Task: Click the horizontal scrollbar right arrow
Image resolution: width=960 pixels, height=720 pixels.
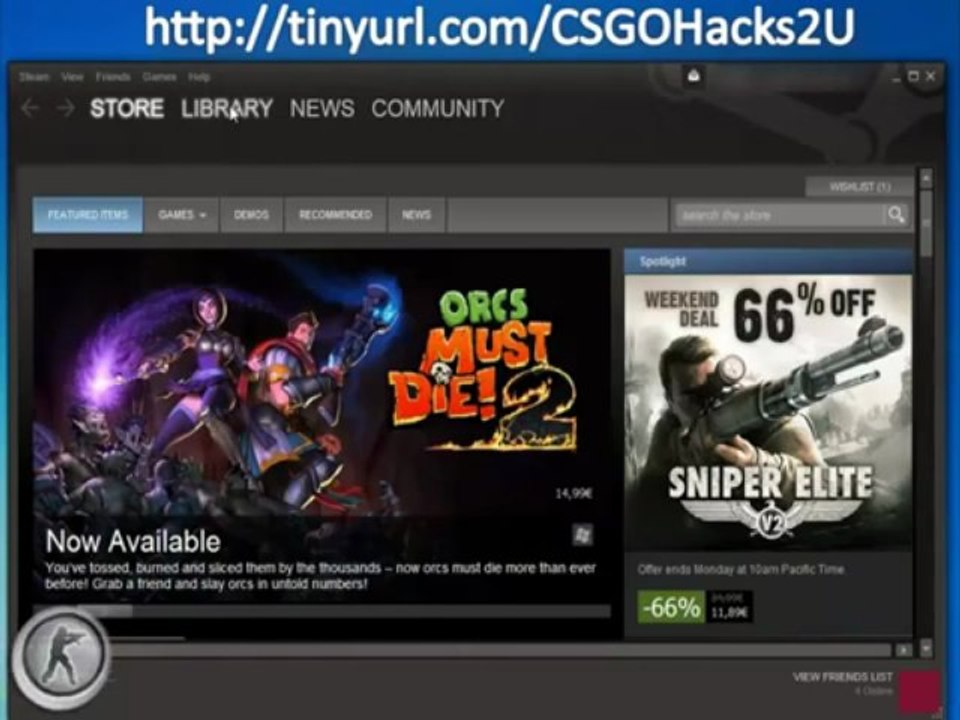Action: click(903, 650)
